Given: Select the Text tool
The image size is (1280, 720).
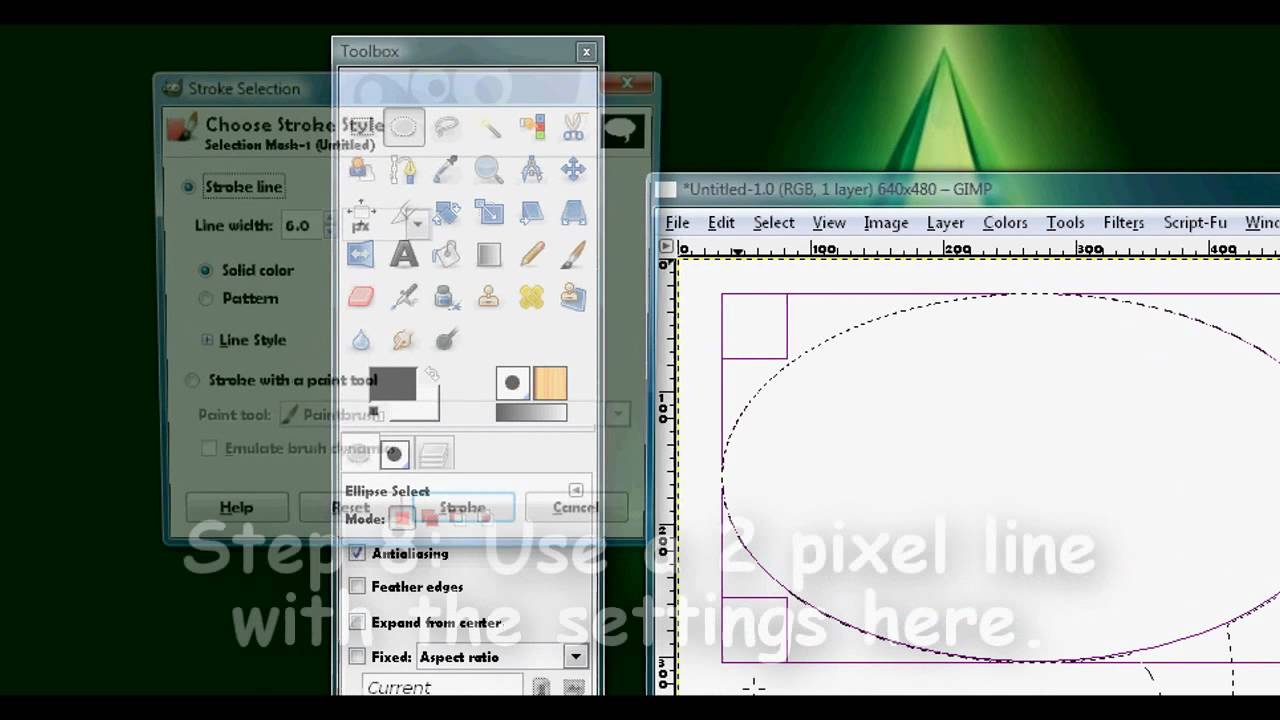Looking at the screenshot, I should [x=404, y=254].
